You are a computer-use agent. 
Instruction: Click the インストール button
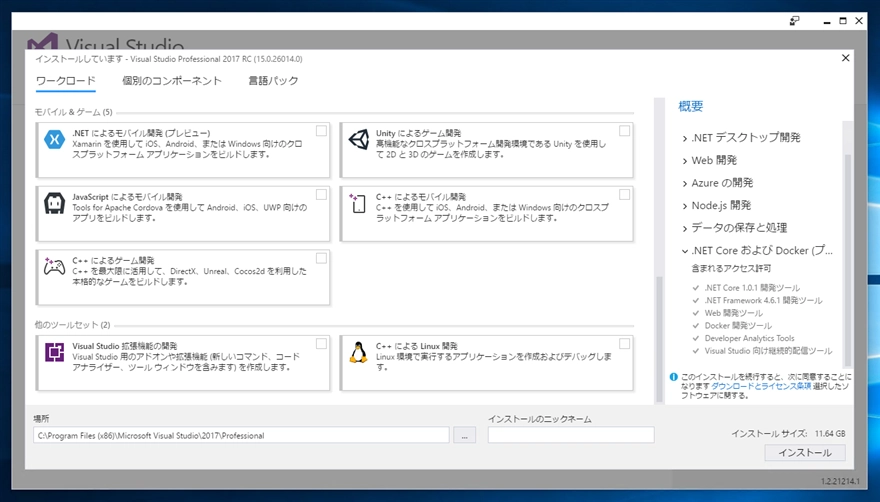[x=805, y=453]
